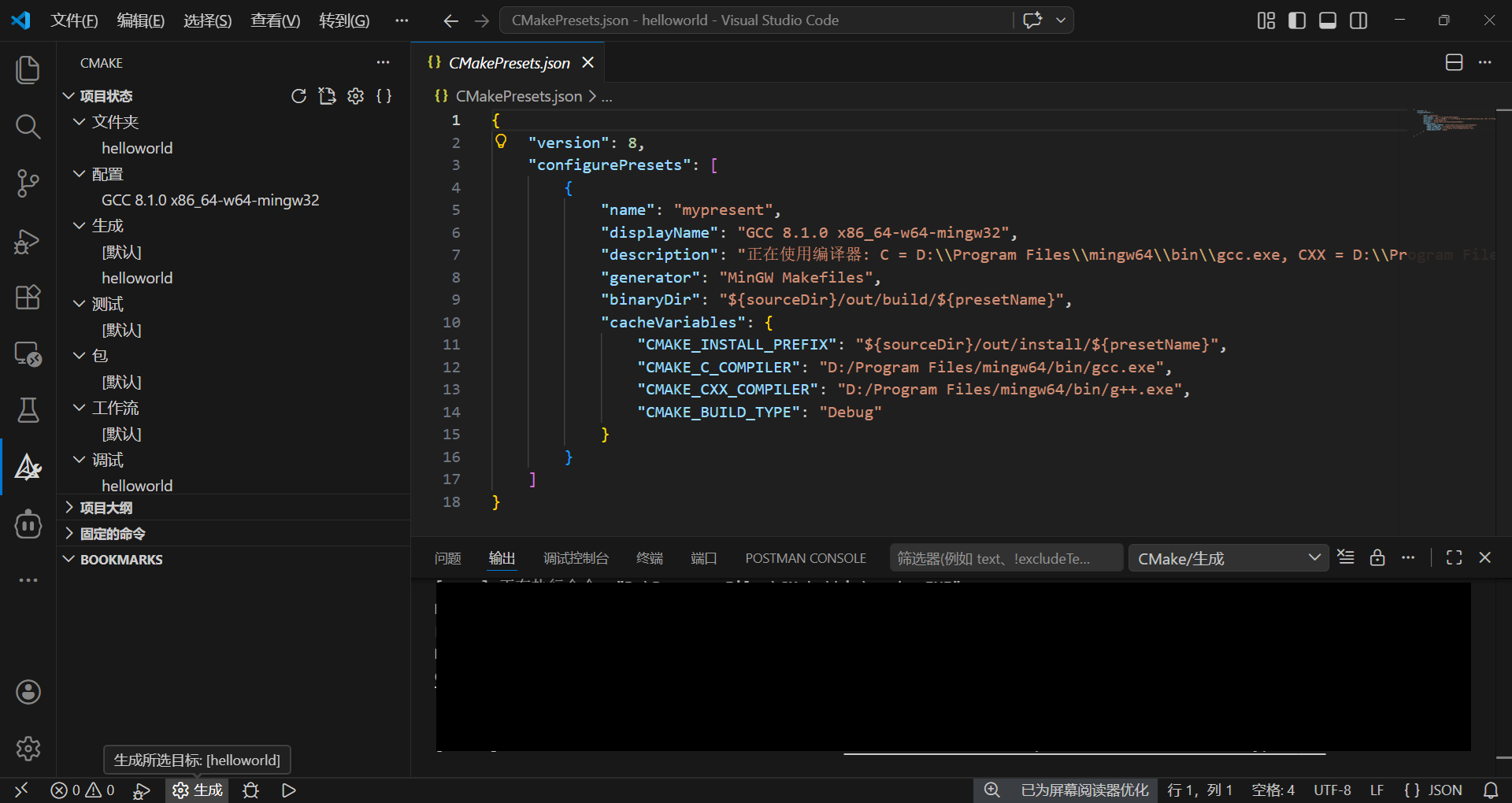This screenshot has width=1512, height=803.
Task: Split the editor layout
Action: 1455,63
